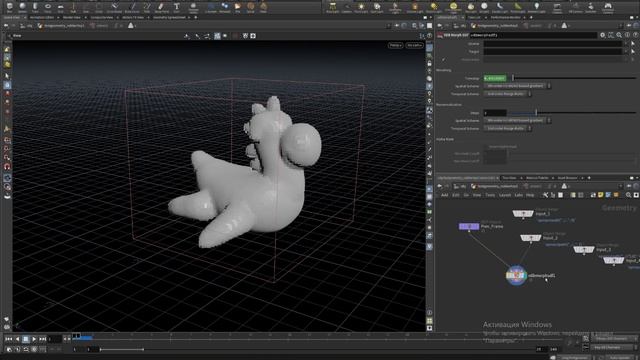Select the Sphere shelf tool

click(22, 7)
